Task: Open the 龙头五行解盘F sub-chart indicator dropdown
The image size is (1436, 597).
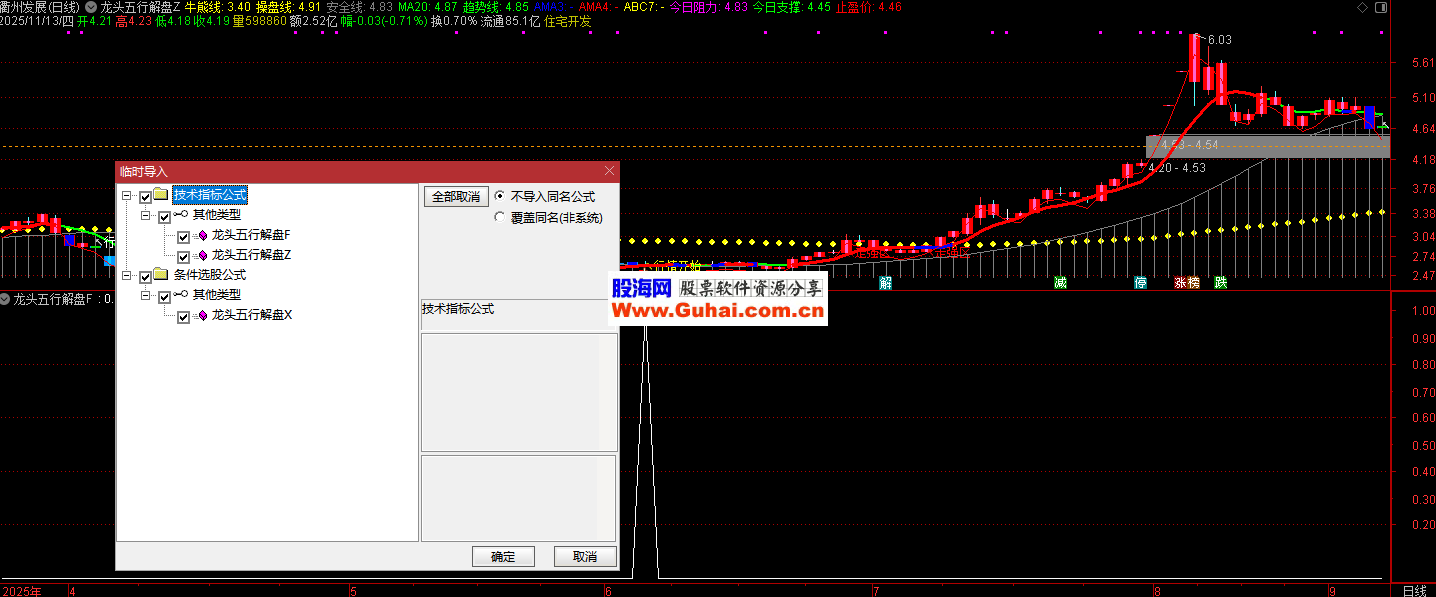Action: point(6,298)
